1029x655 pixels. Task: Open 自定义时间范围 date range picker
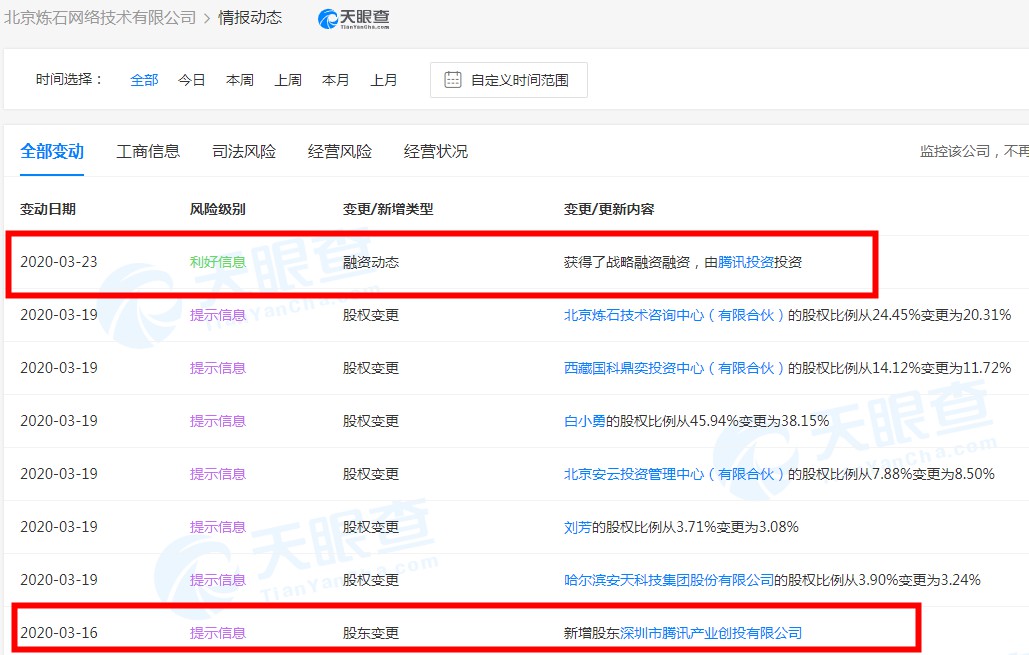click(x=509, y=80)
